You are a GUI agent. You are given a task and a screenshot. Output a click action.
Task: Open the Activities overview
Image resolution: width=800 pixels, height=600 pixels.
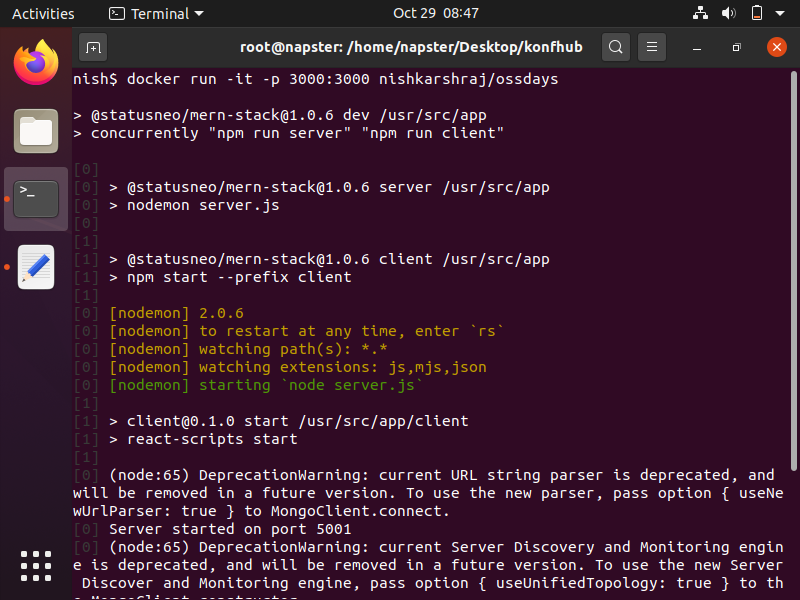43,14
